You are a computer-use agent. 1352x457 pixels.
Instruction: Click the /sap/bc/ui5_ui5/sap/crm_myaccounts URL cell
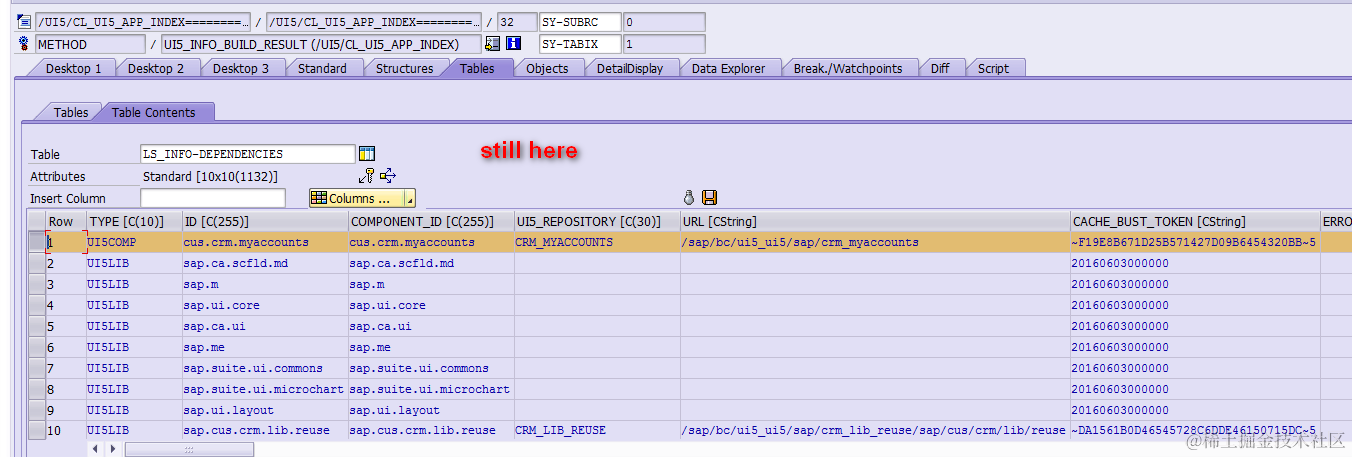pyautogui.click(x=874, y=242)
